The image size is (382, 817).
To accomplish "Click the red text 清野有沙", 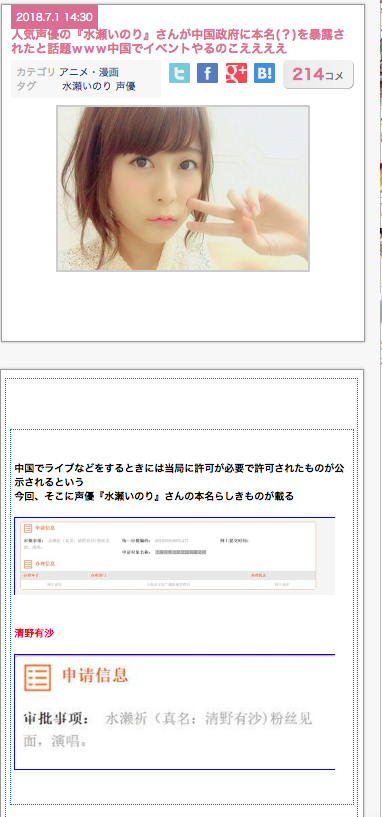I will 34,633.
